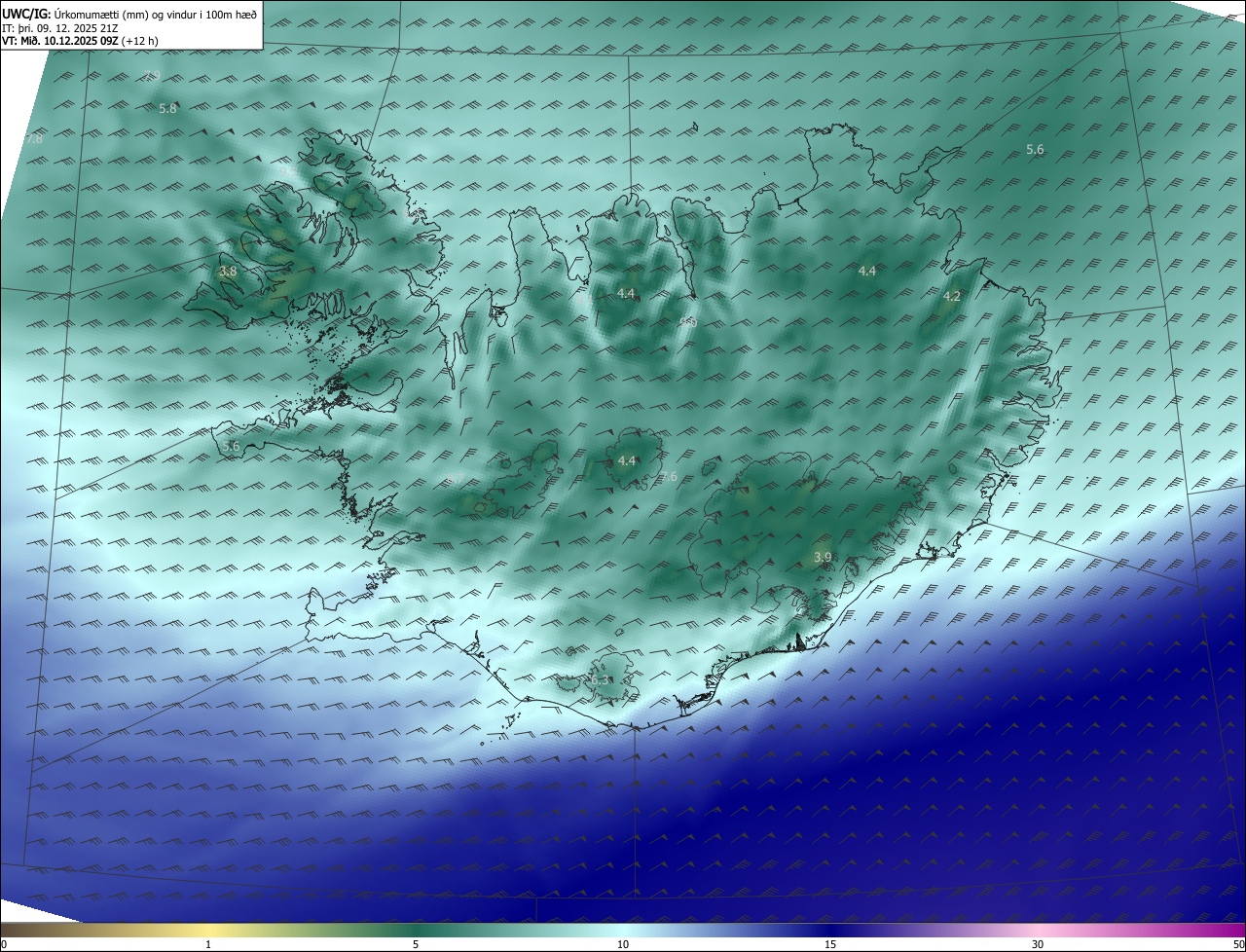Click the color scale bar legend
The width and height of the screenshot is (1246, 952).
click(x=623, y=930)
